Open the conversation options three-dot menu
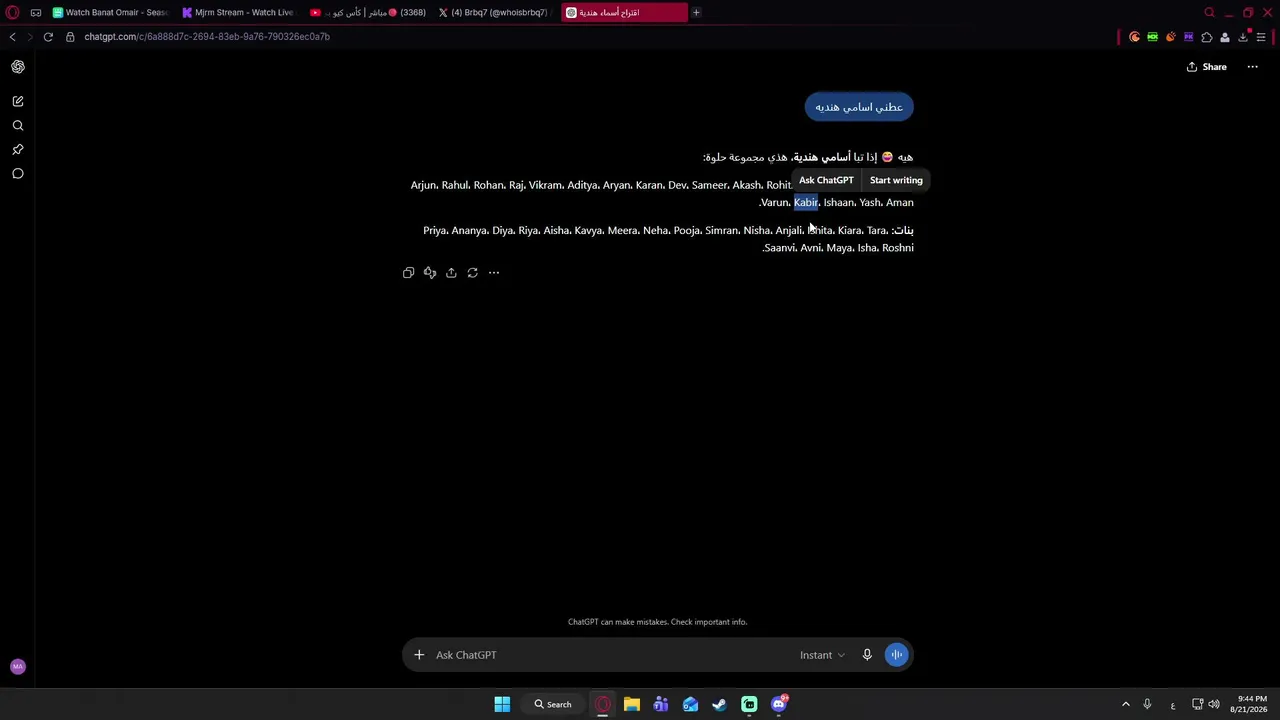The height and width of the screenshot is (720, 1280). click(1252, 67)
